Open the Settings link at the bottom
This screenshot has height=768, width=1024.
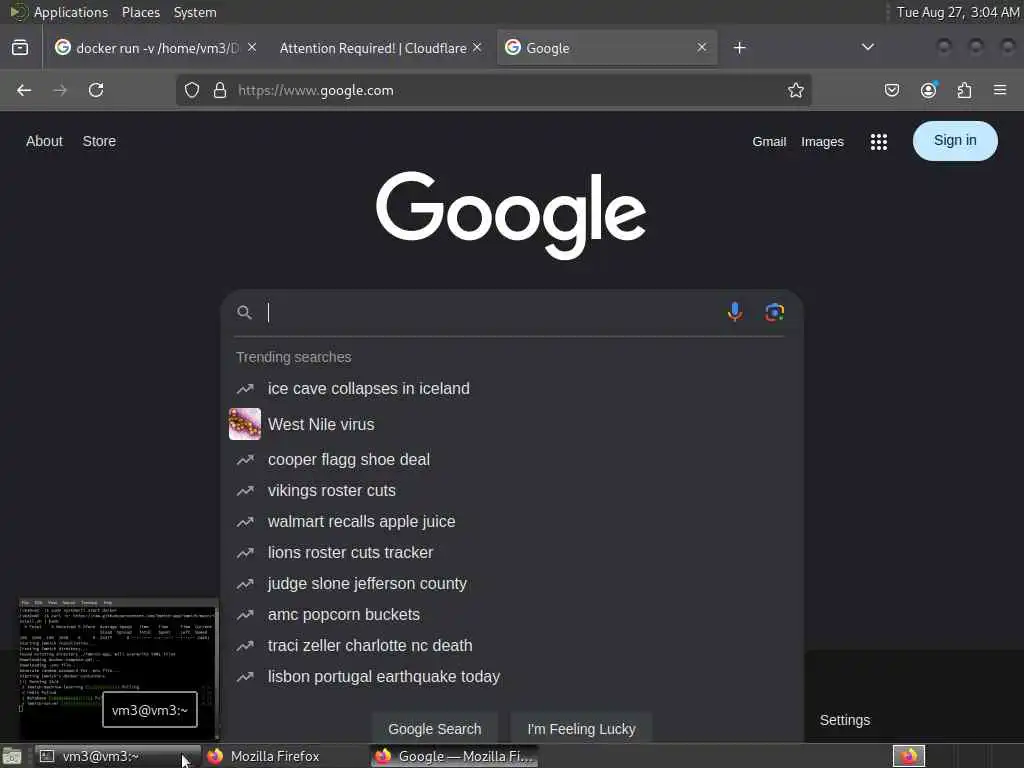tap(844, 720)
